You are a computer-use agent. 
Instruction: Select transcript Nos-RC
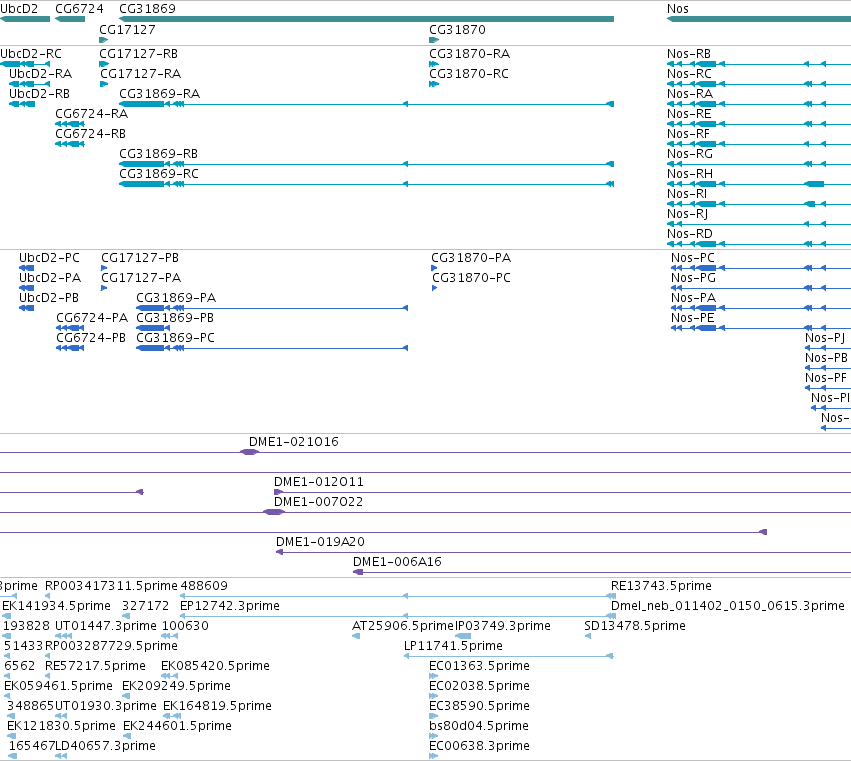(689, 74)
